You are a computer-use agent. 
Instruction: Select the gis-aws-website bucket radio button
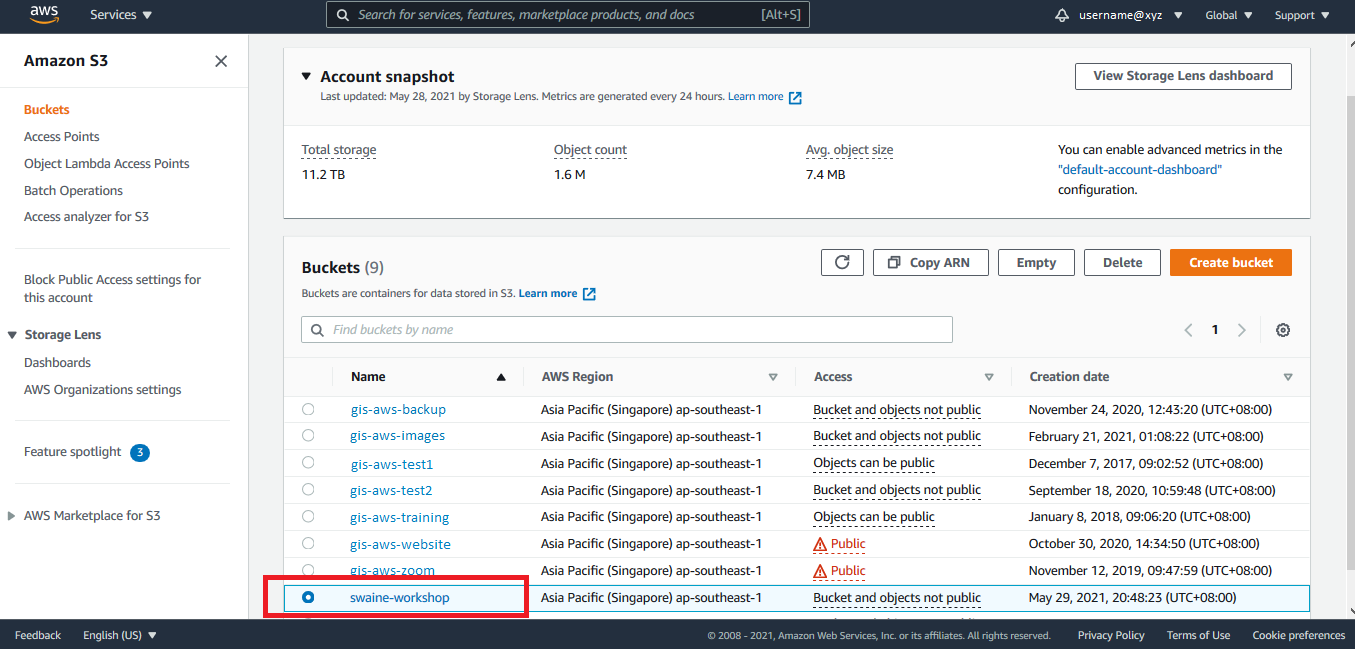coord(308,543)
